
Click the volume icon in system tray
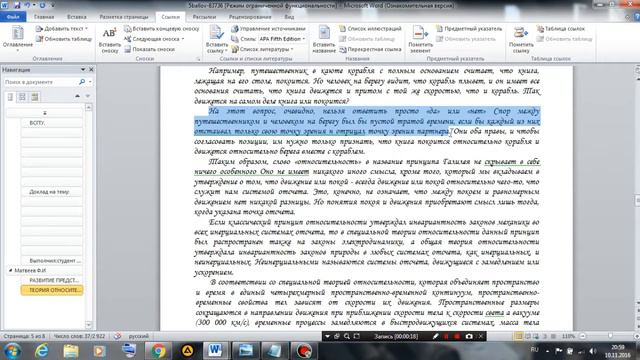pos(593,351)
